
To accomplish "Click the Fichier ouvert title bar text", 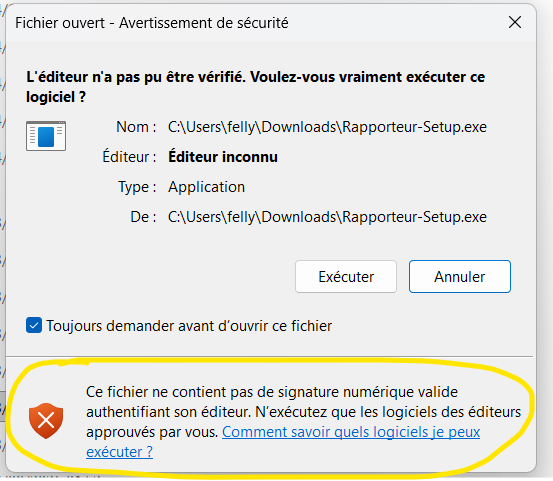I will (152, 23).
